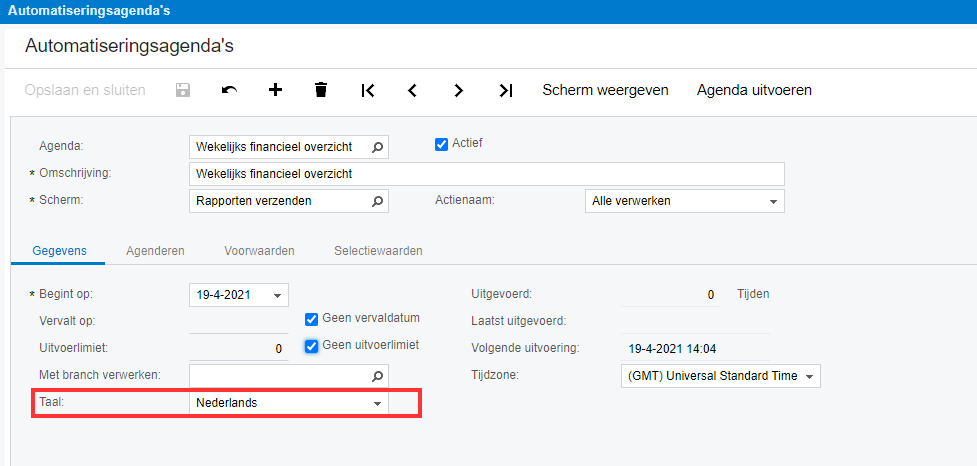
Task: Toggle Geen vervaldatum checkbox
Action: pyautogui.click(x=311, y=319)
